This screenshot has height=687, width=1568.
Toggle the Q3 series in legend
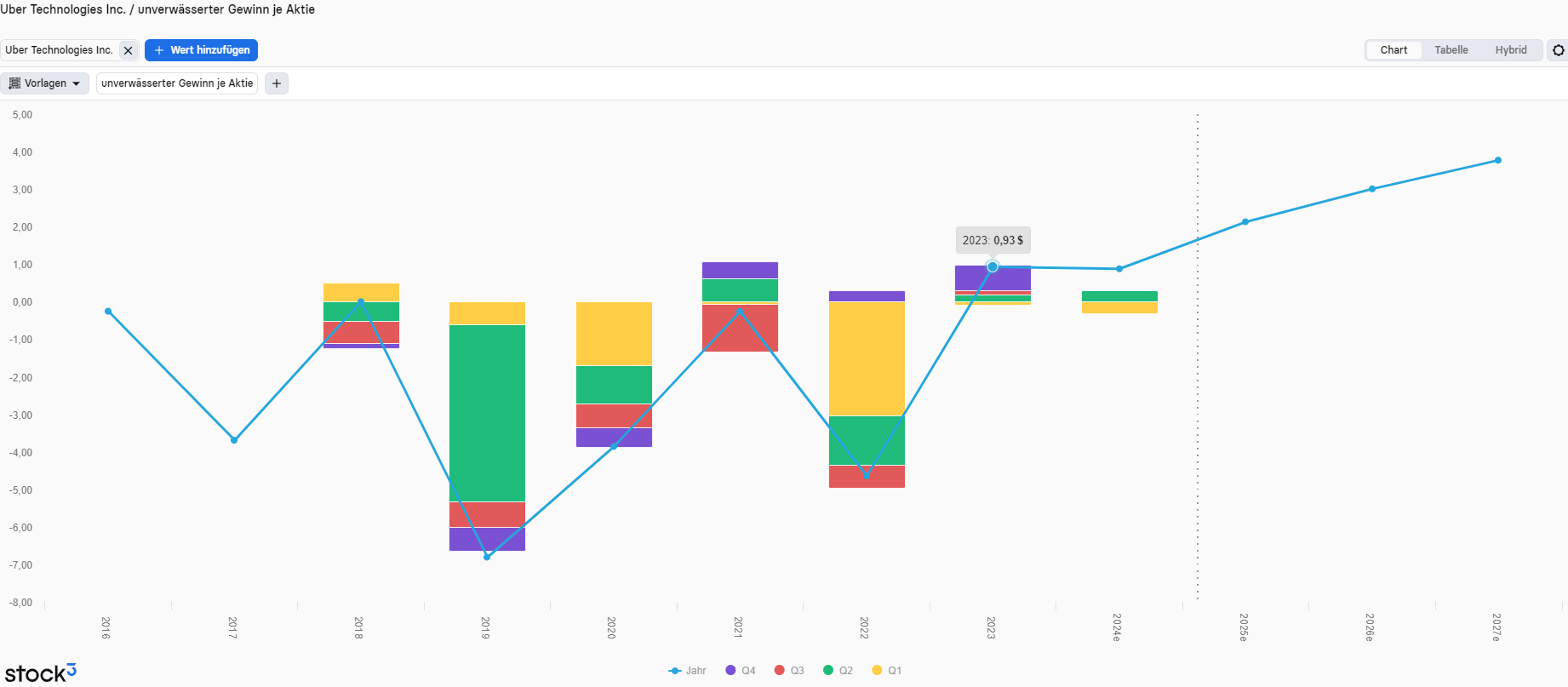789,671
